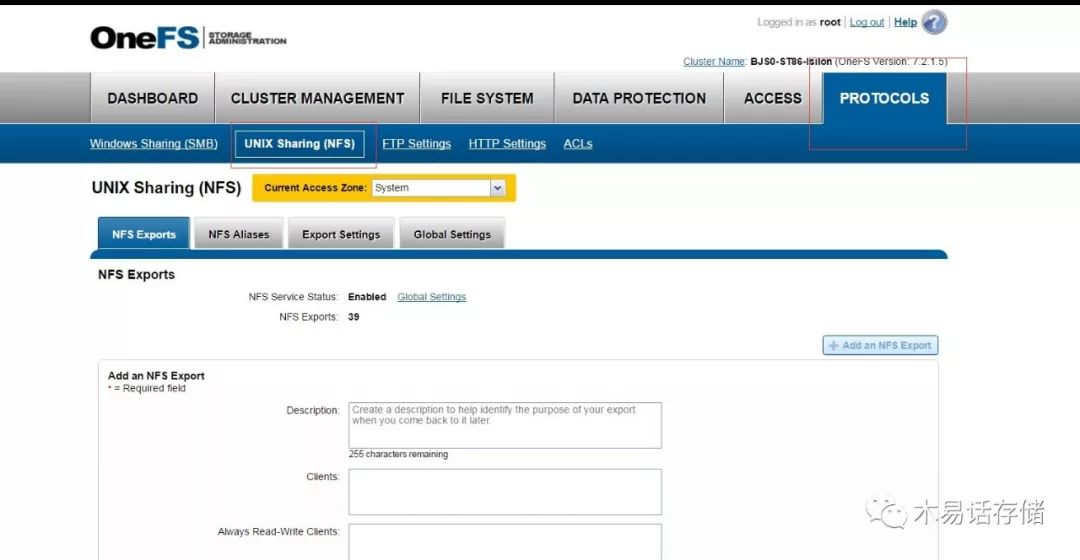
Task: Open the File System menu
Action: (x=487, y=98)
